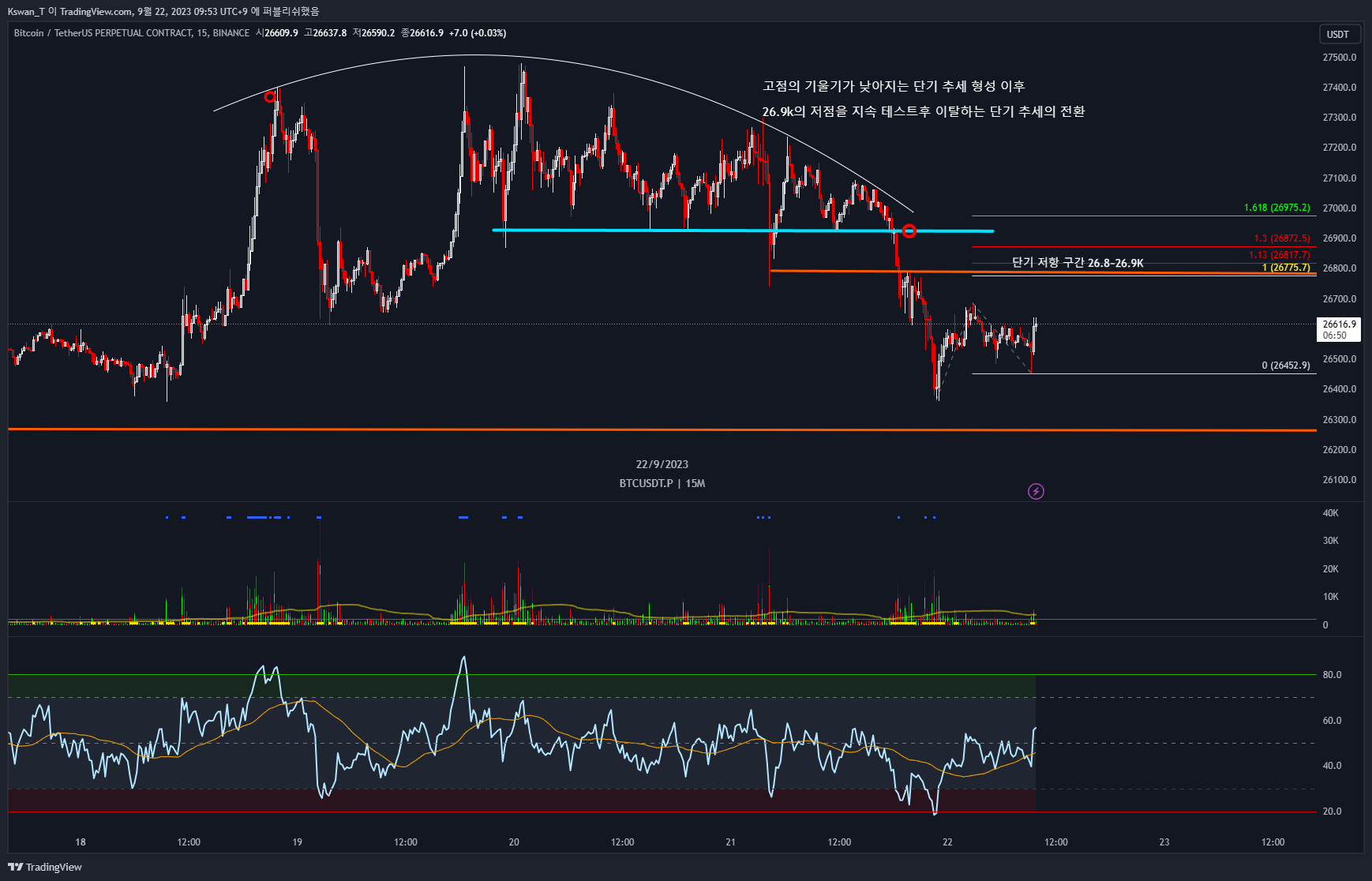The image size is (1372, 881).
Task: Click the 26300.0 price axis label
Action: (1340, 420)
